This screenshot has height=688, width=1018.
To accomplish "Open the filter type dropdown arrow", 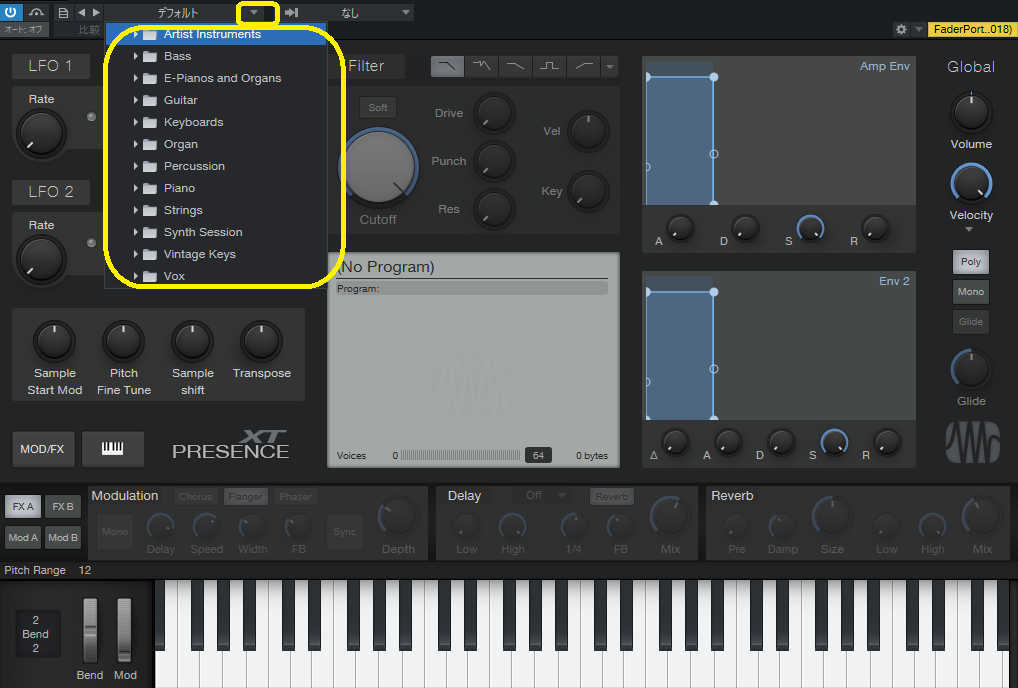I will pyautogui.click(x=610, y=66).
